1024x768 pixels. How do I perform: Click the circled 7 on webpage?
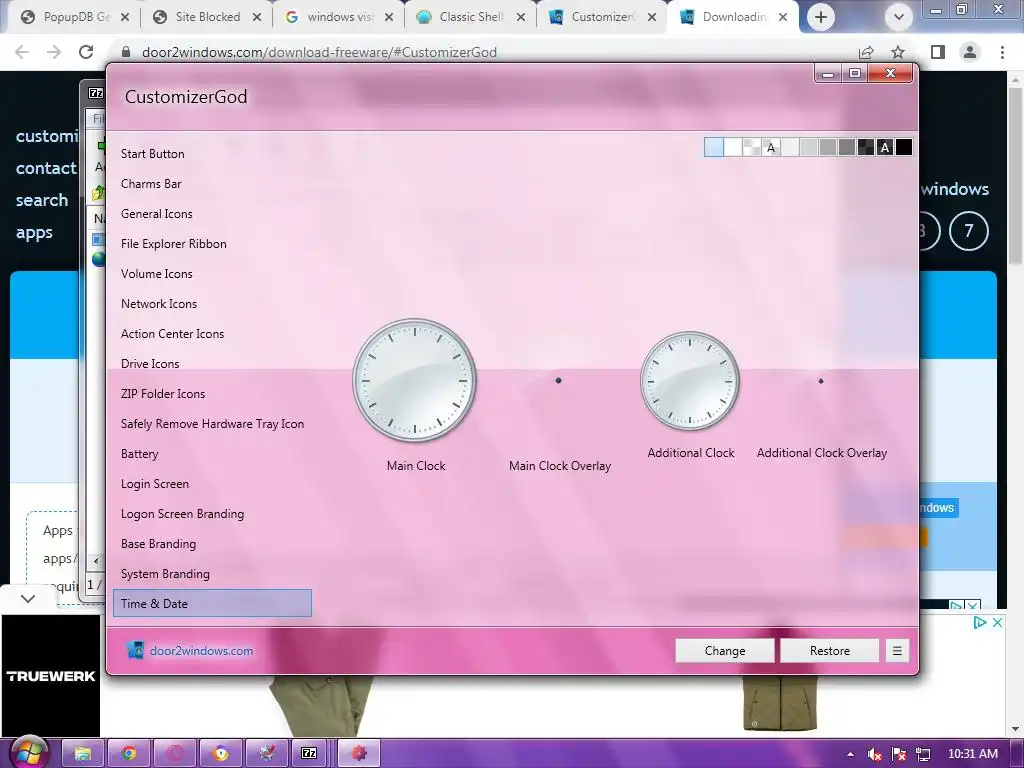click(968, 231)
